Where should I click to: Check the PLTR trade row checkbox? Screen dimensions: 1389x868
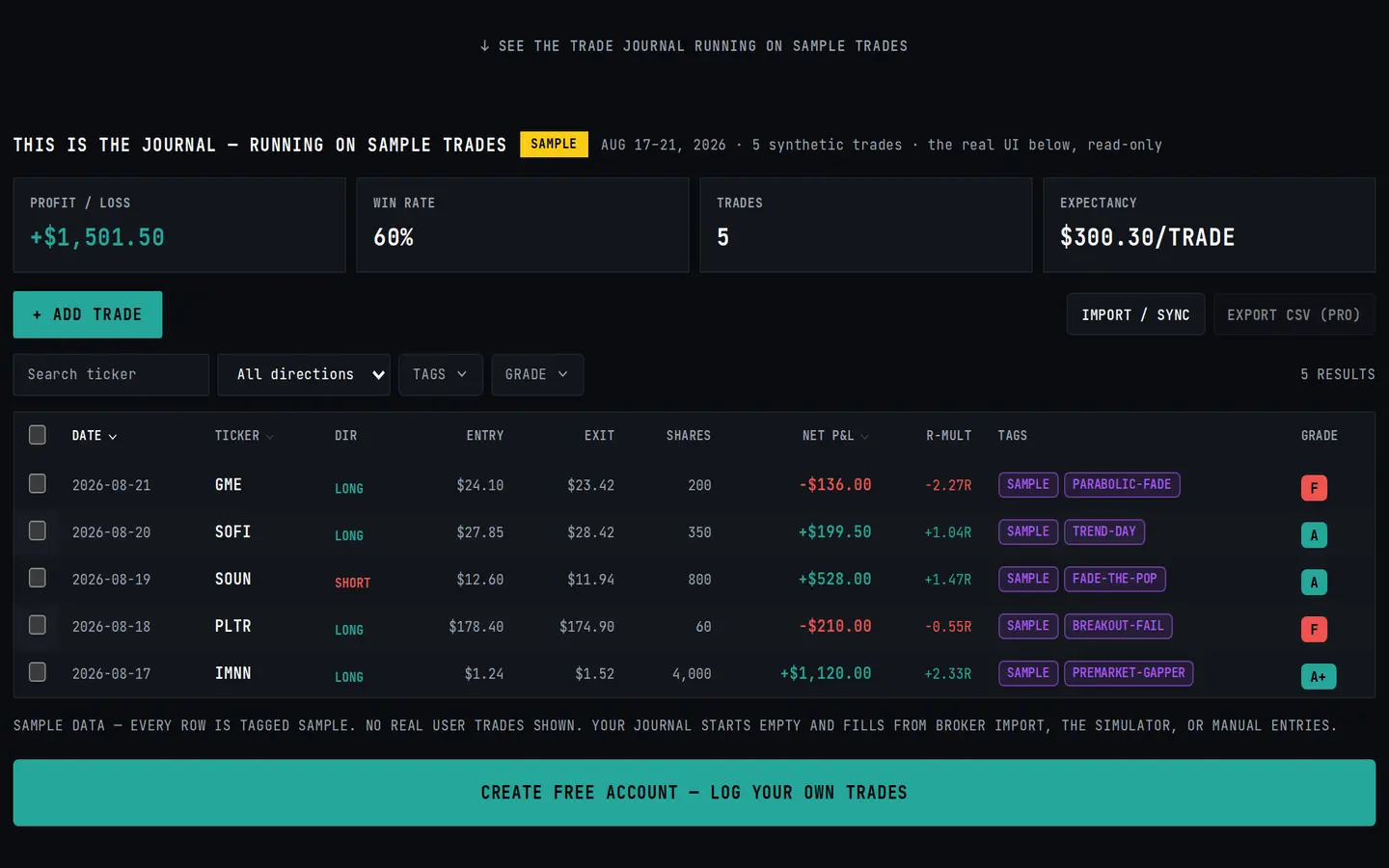tap(38, 625)
